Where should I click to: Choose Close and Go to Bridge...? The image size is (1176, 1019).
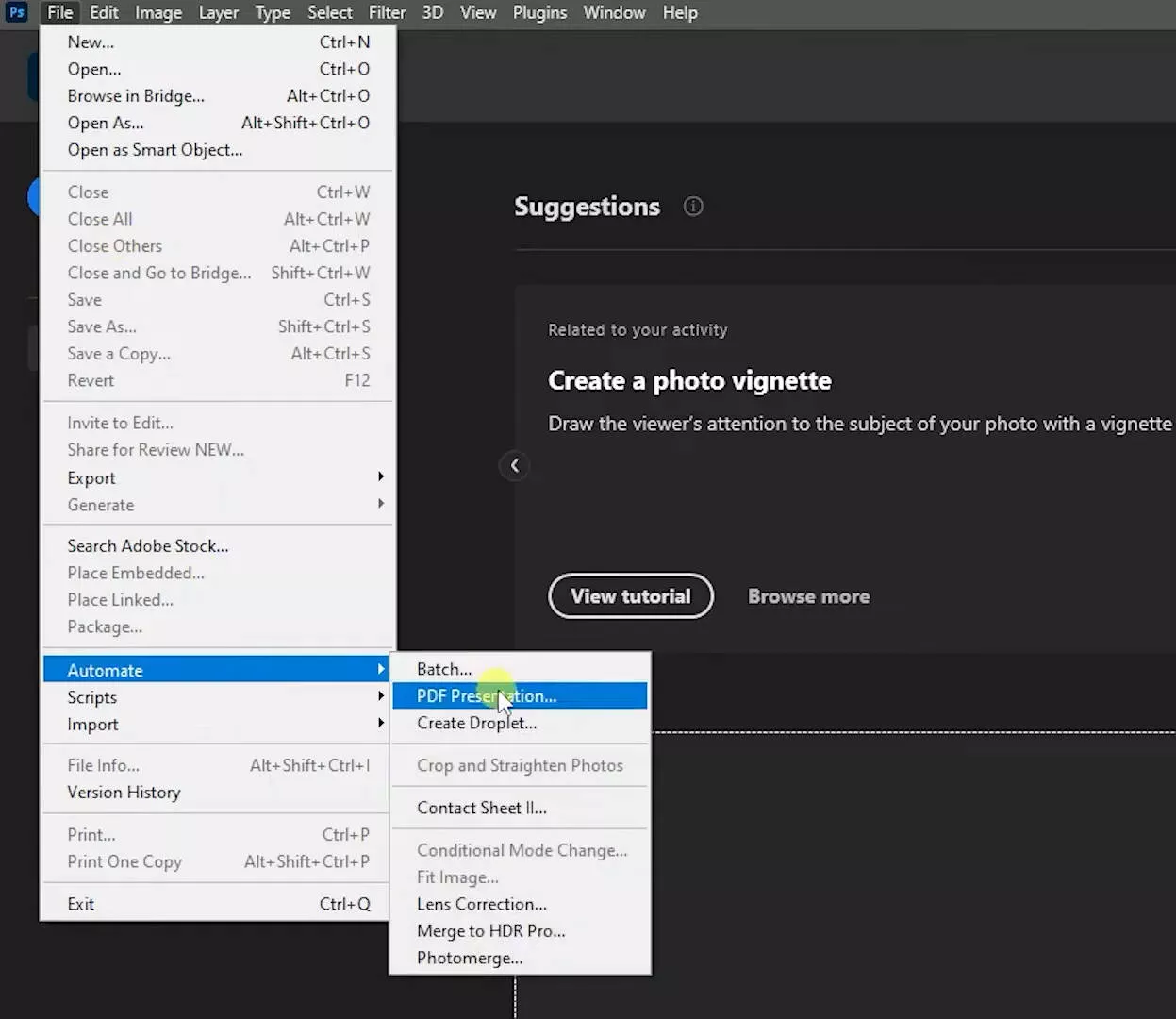pos(218,273)
